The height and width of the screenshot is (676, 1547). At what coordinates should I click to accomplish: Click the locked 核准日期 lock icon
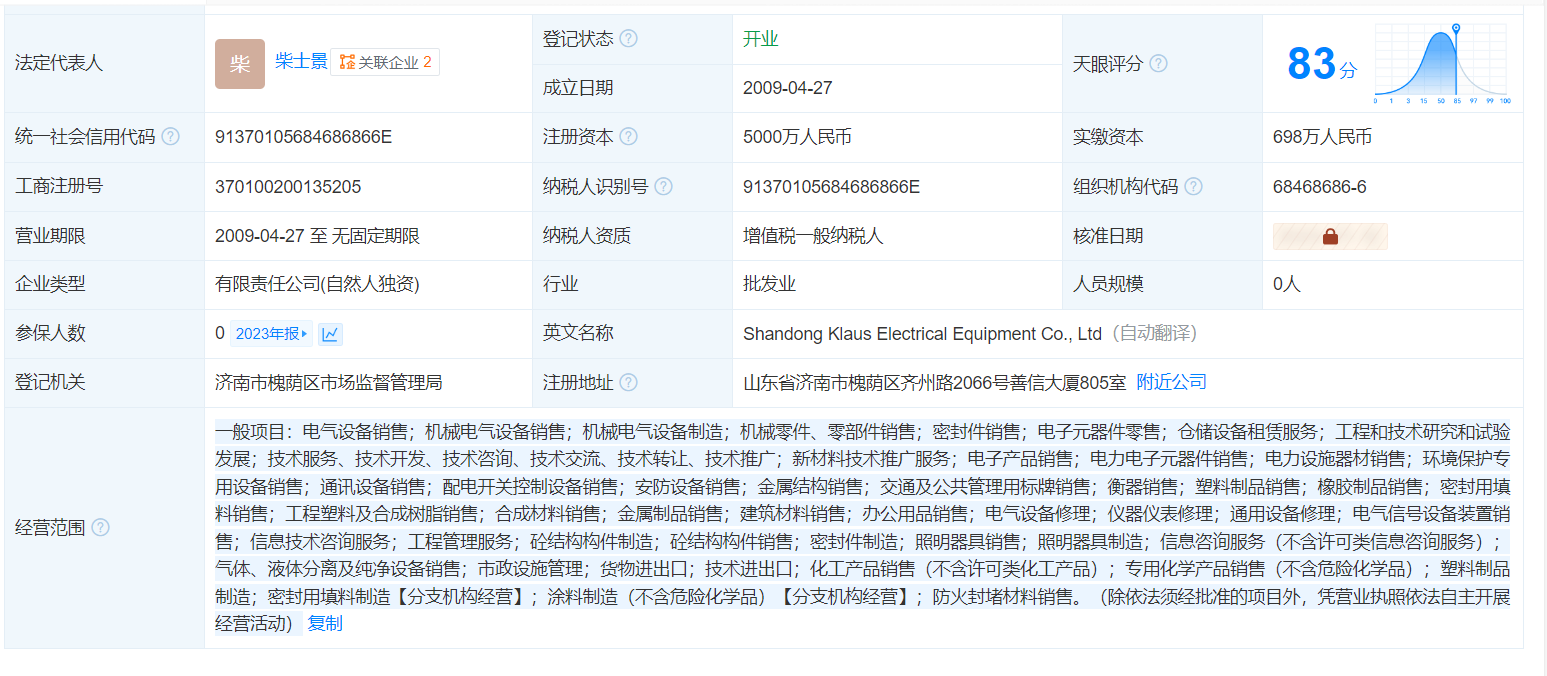coord(1330,236)
